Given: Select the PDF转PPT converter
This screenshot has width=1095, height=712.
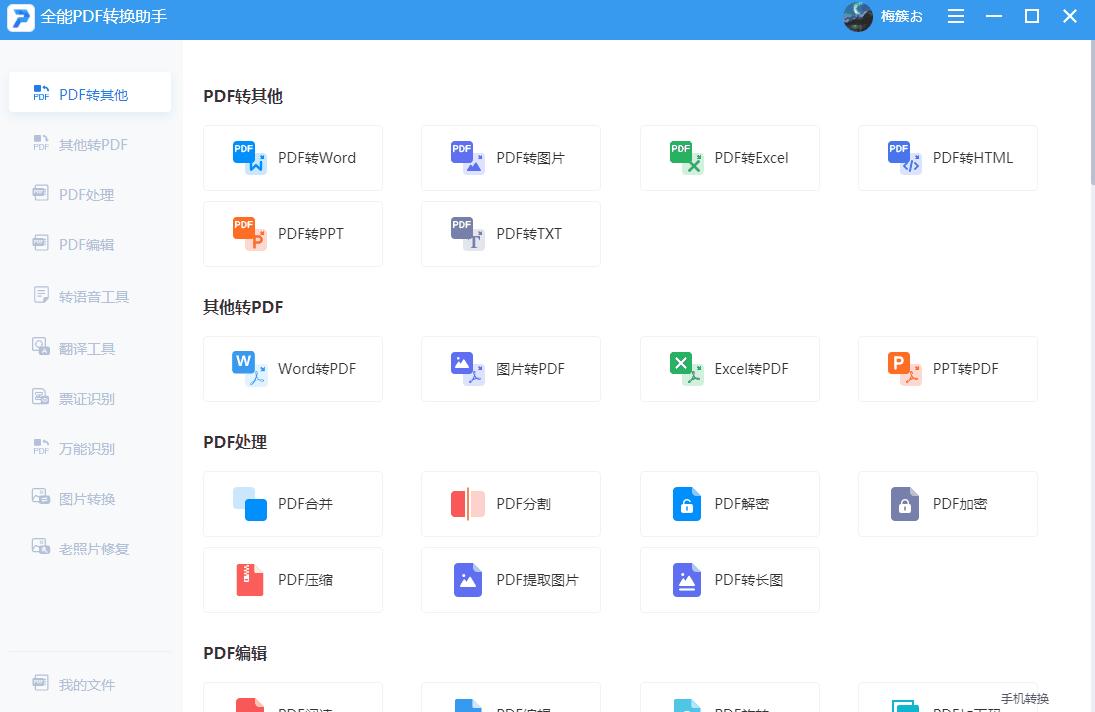Looking at the screenshot, I should 292,233.
